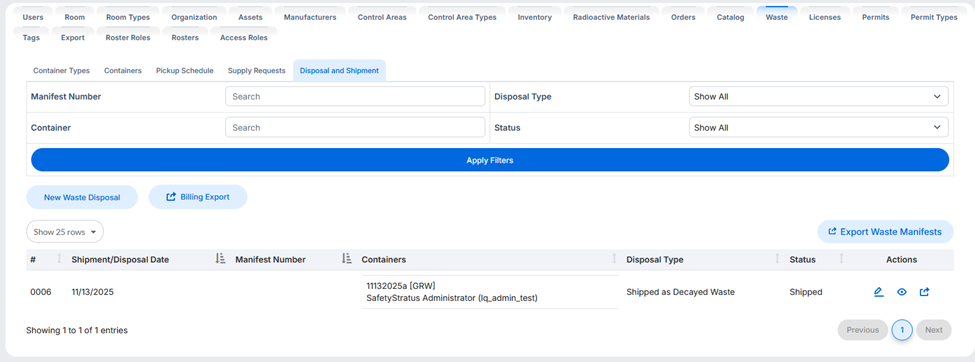Open the Rosters tab
This screenshot has width=975, height=362.
[185, 37]
